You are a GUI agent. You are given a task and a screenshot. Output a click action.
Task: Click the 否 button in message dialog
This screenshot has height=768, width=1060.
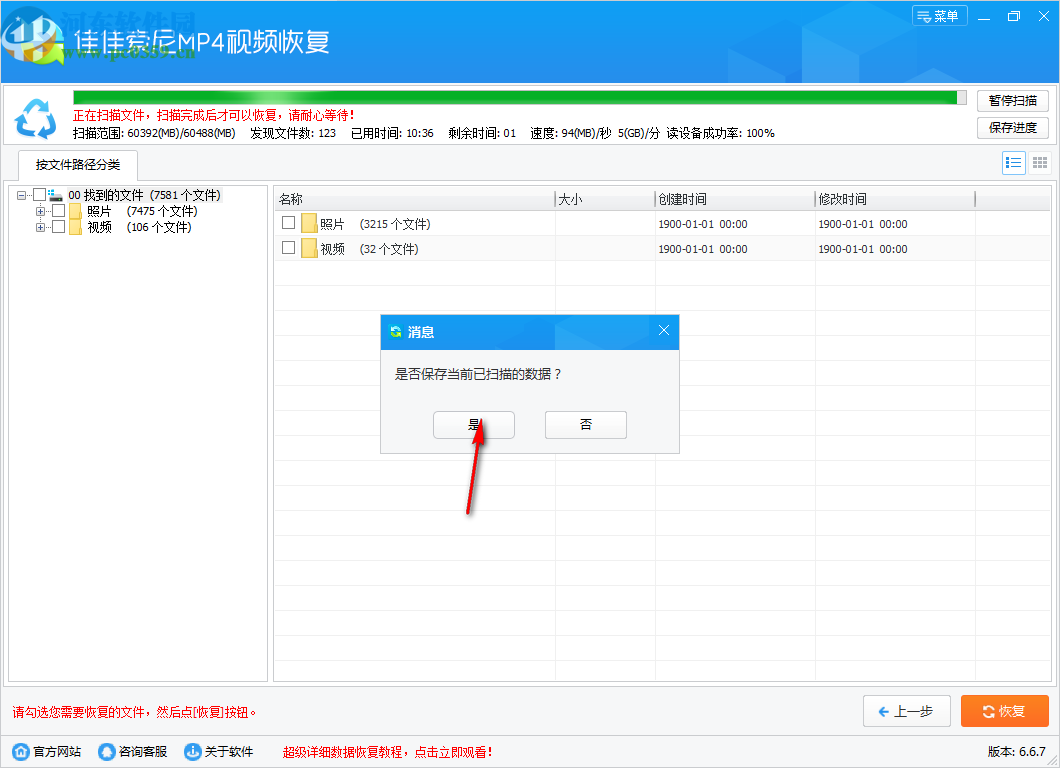pos(585,425)
